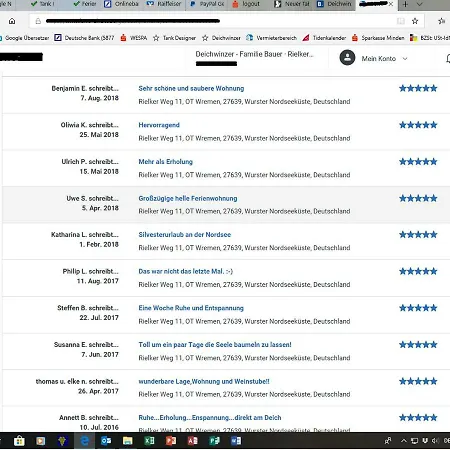Image resolution: width=450 pixels, height=450 pixels.
Task: Add page to favorites with star icon
Action: pyautogui.click(x=415, y=21)
